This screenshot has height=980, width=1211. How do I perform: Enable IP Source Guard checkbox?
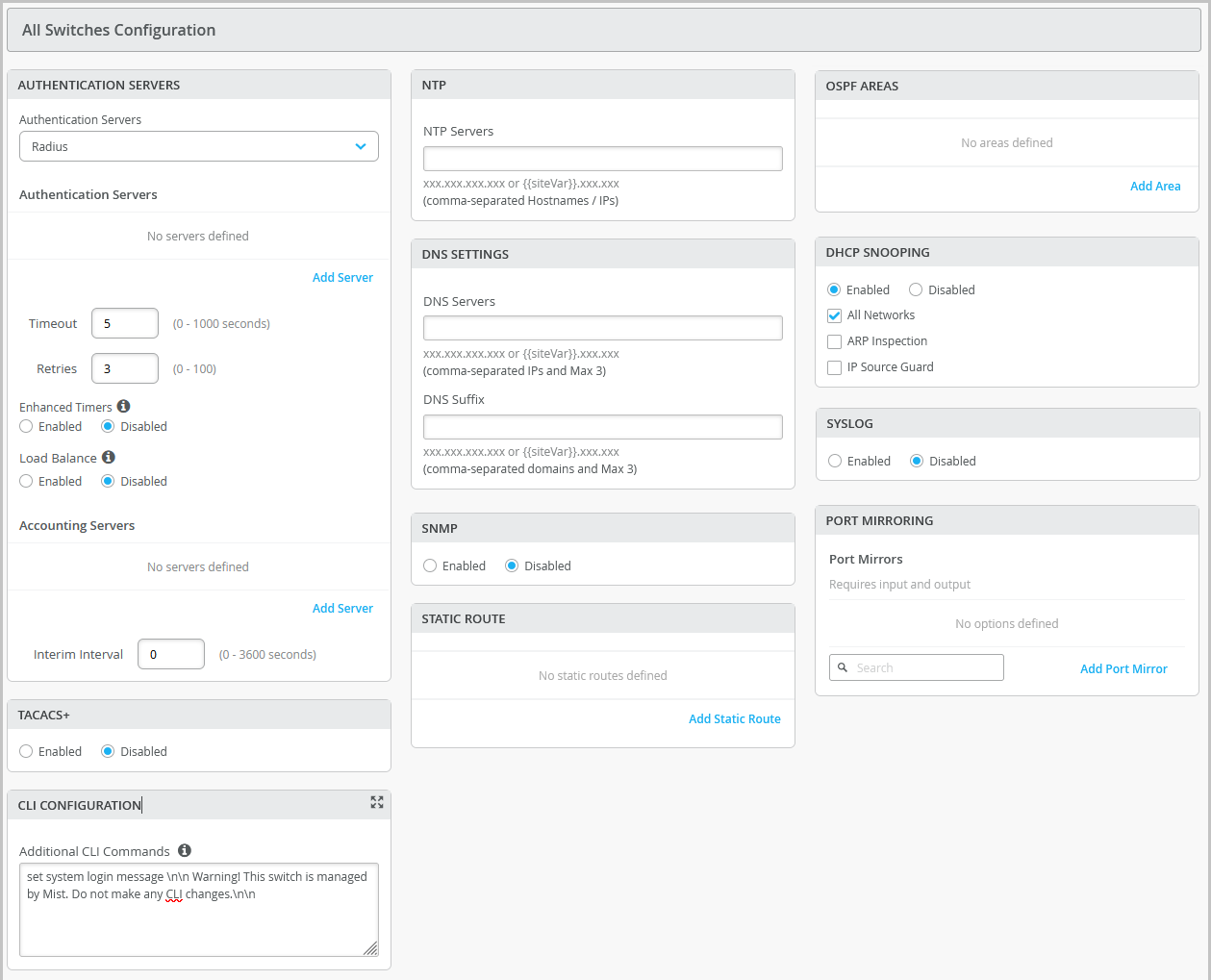[835, 367]
